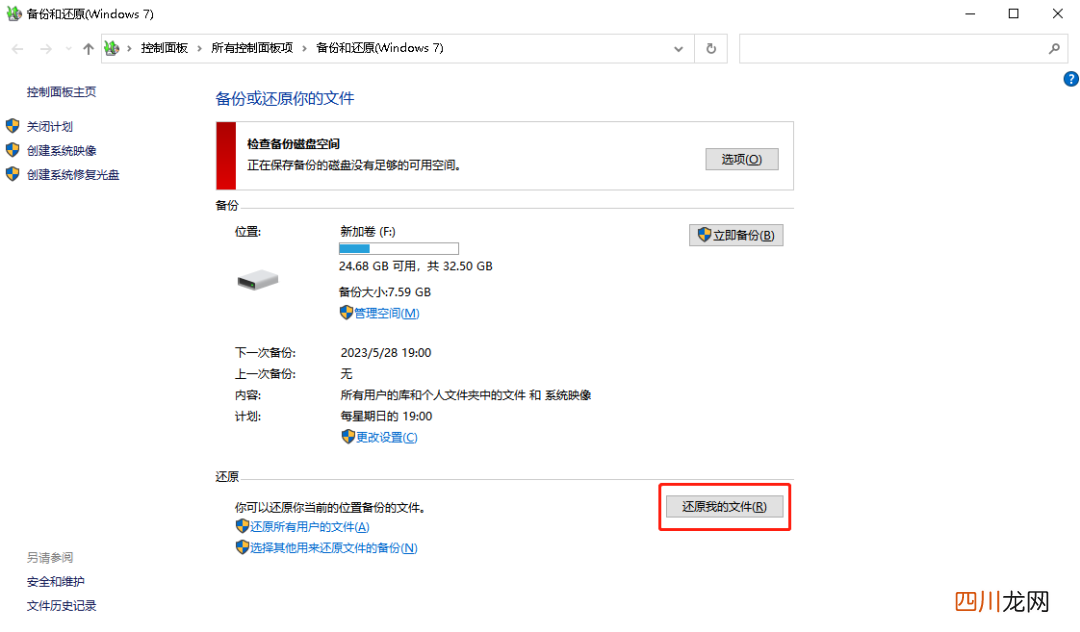The image size is (1080, 632).
Task: Select 所有控制面板项 in the breadcrumb
Action: tap(252, 48)
